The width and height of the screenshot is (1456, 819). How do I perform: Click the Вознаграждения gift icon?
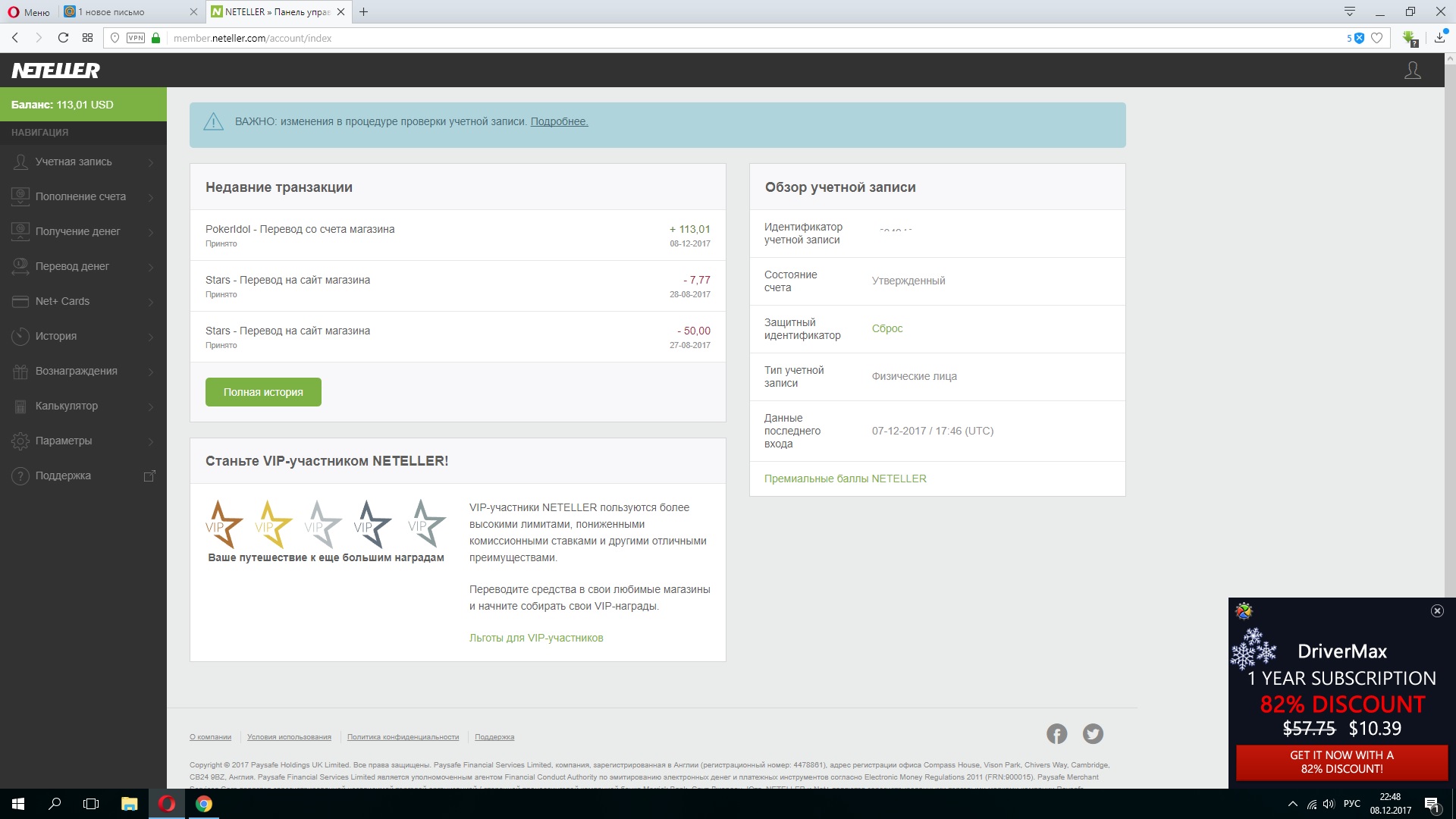coord(20,371)
